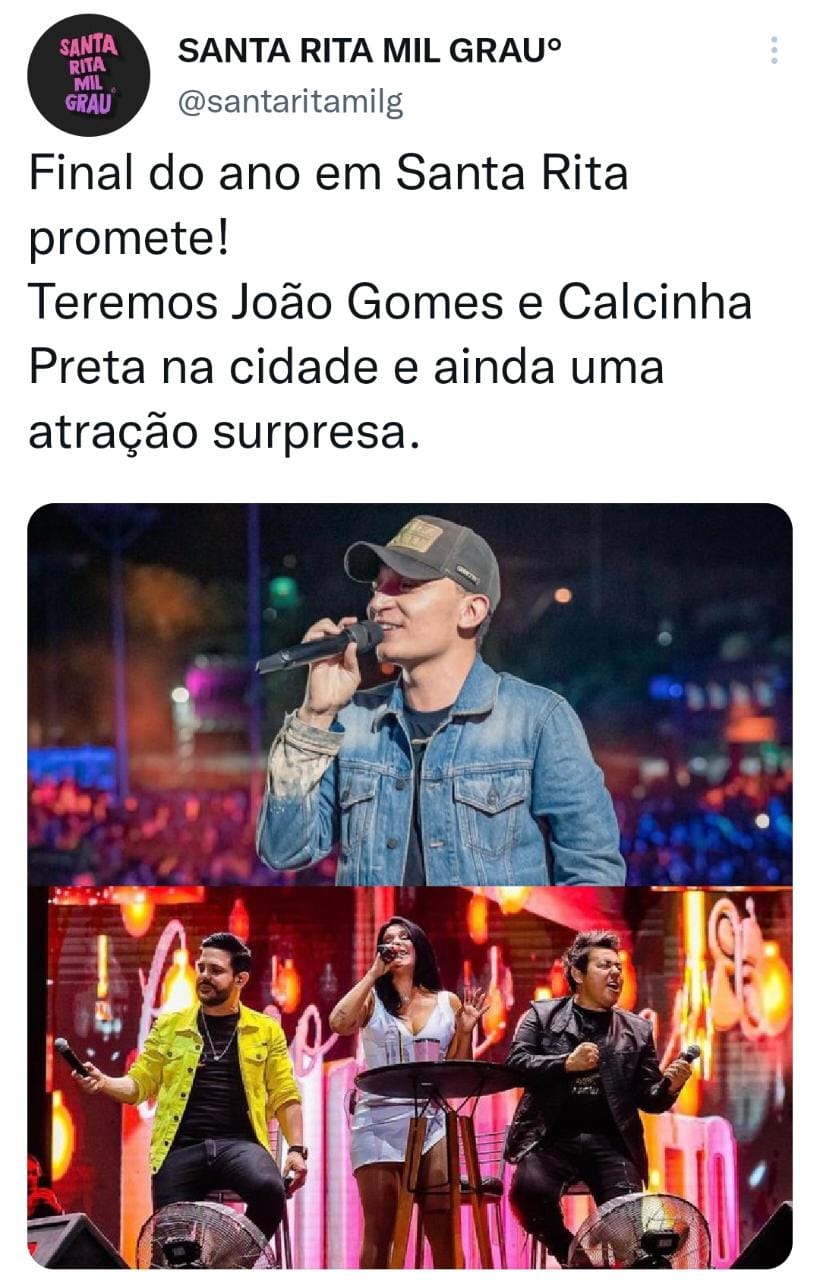
Task: Click the line "Final do ano em Santa Rita"
Action: pyautogui.click(x=328, y=173)
